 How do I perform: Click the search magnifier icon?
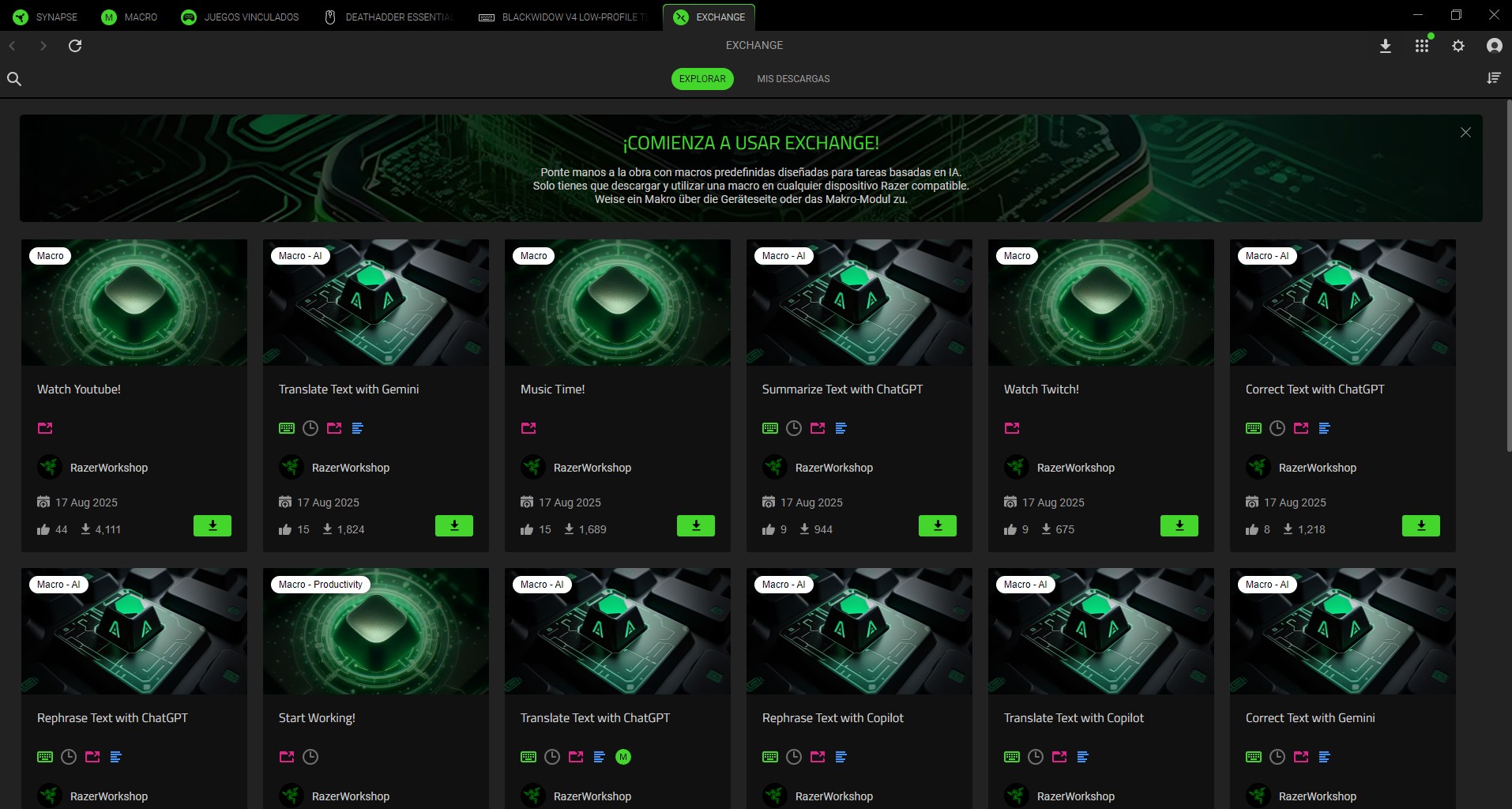(x=14, y=79)
